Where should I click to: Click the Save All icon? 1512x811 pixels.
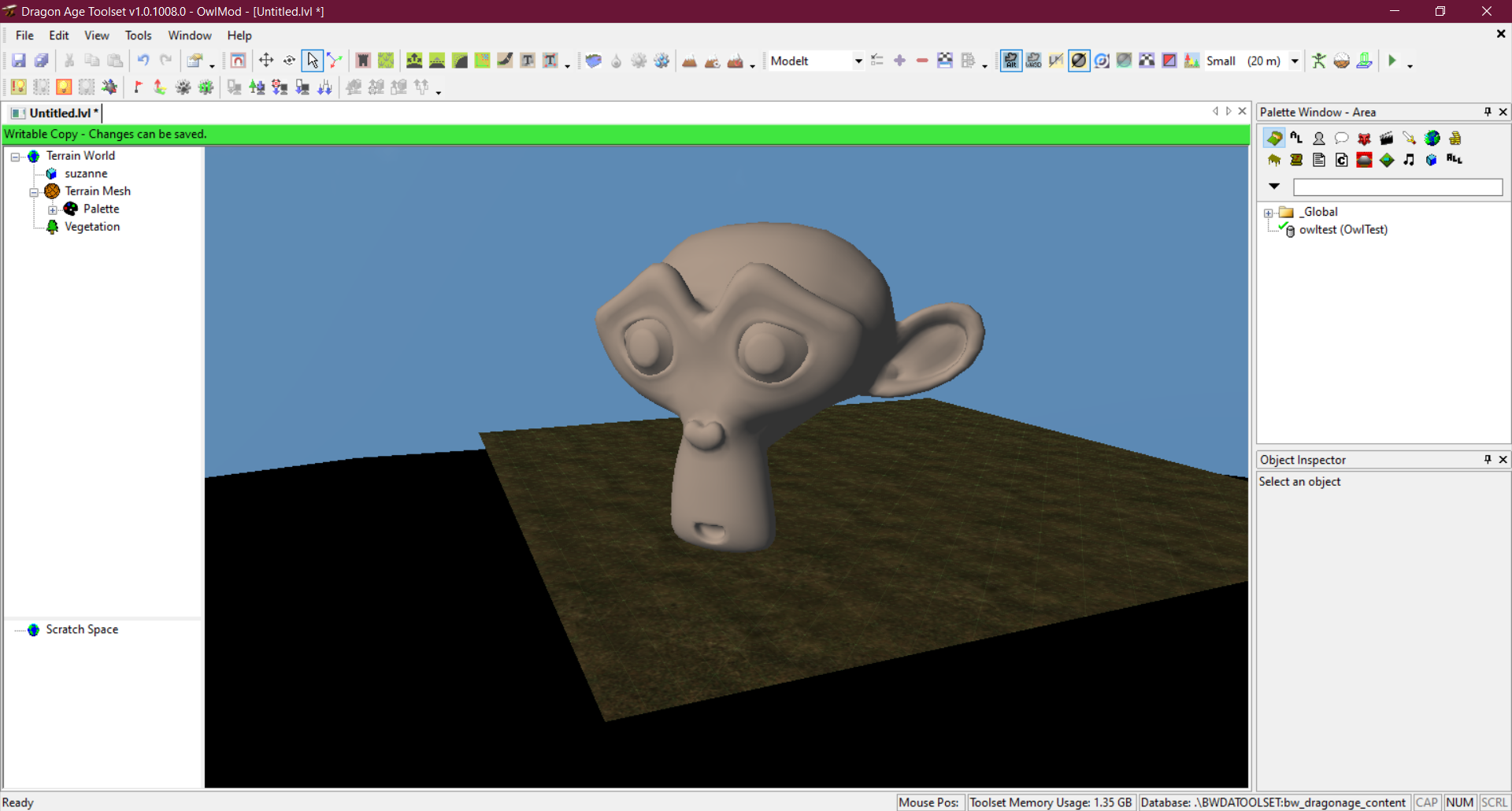(42, 61)
